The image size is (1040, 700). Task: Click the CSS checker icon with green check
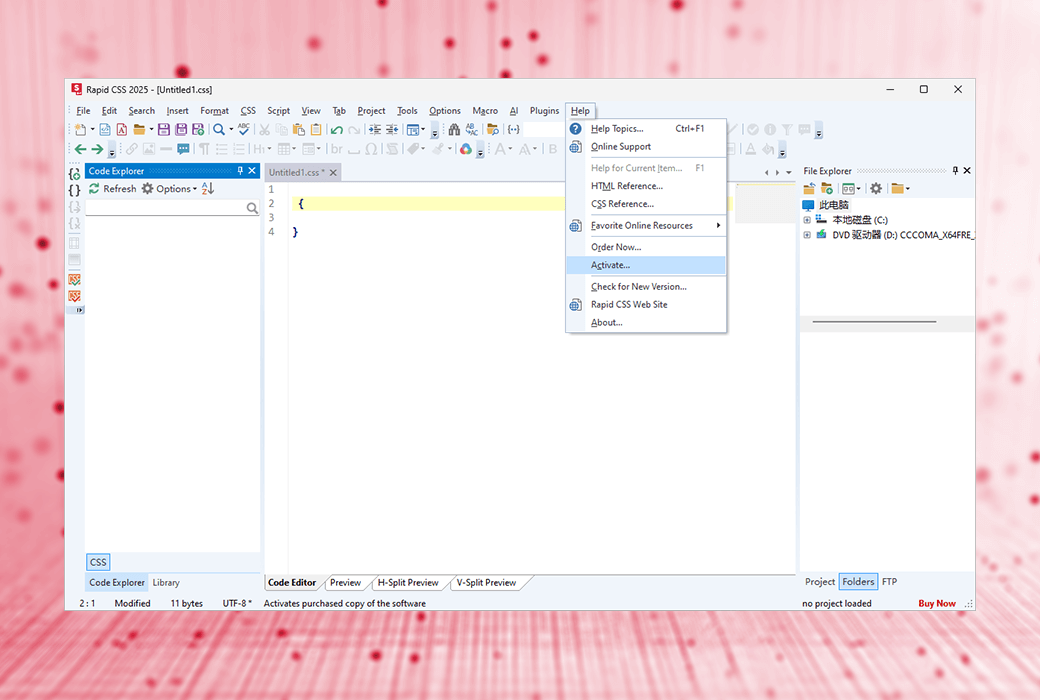(x=74, y=279)
